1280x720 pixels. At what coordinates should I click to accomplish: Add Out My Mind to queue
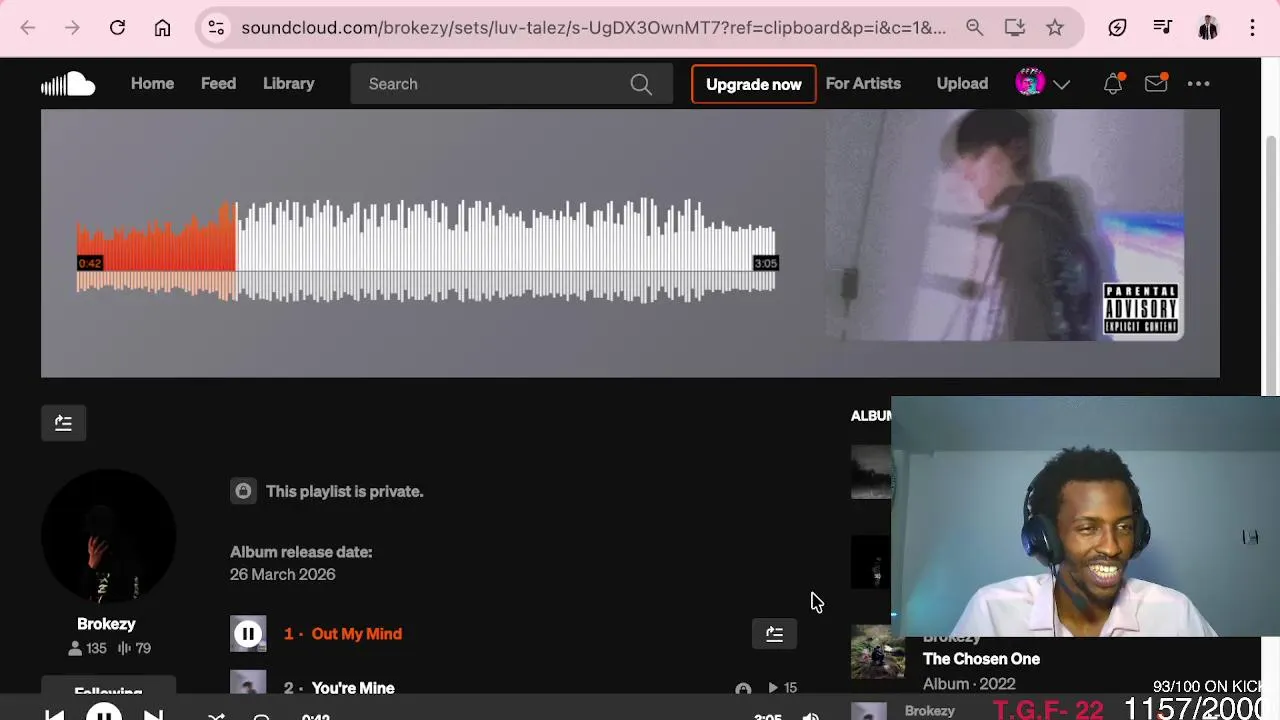coord(774,634)
